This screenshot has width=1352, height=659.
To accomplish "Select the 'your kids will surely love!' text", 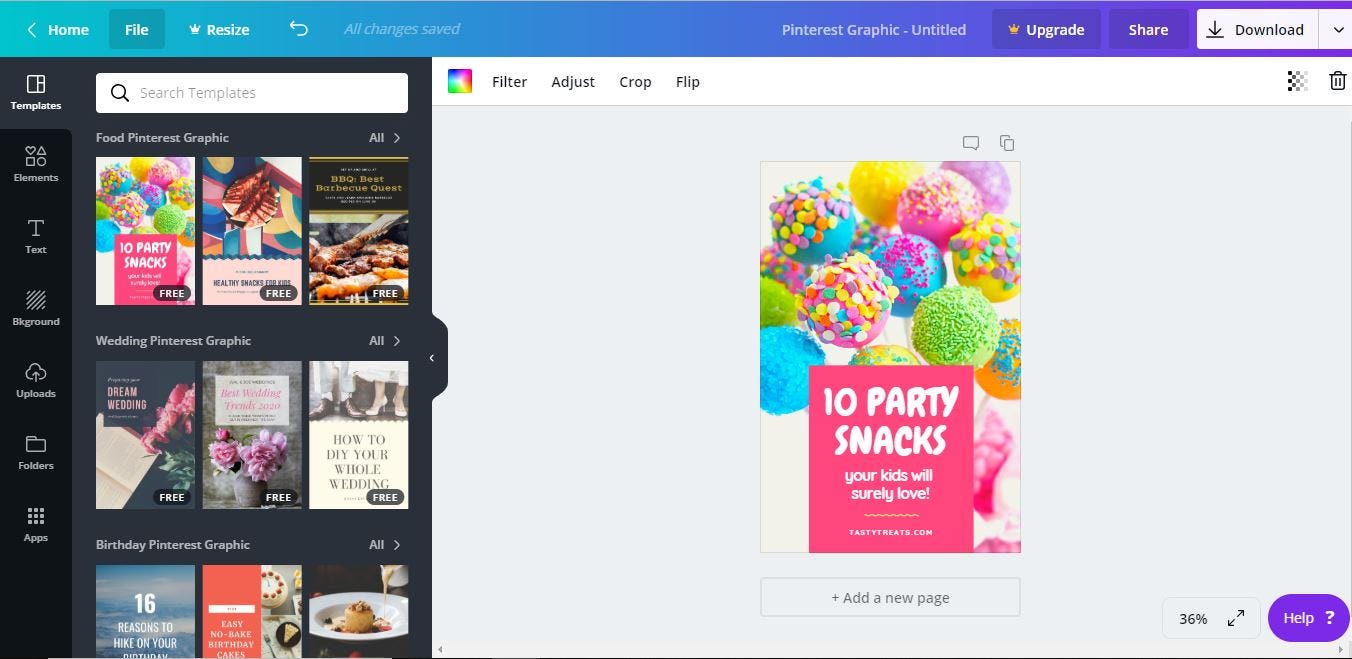I will [889, 484].
